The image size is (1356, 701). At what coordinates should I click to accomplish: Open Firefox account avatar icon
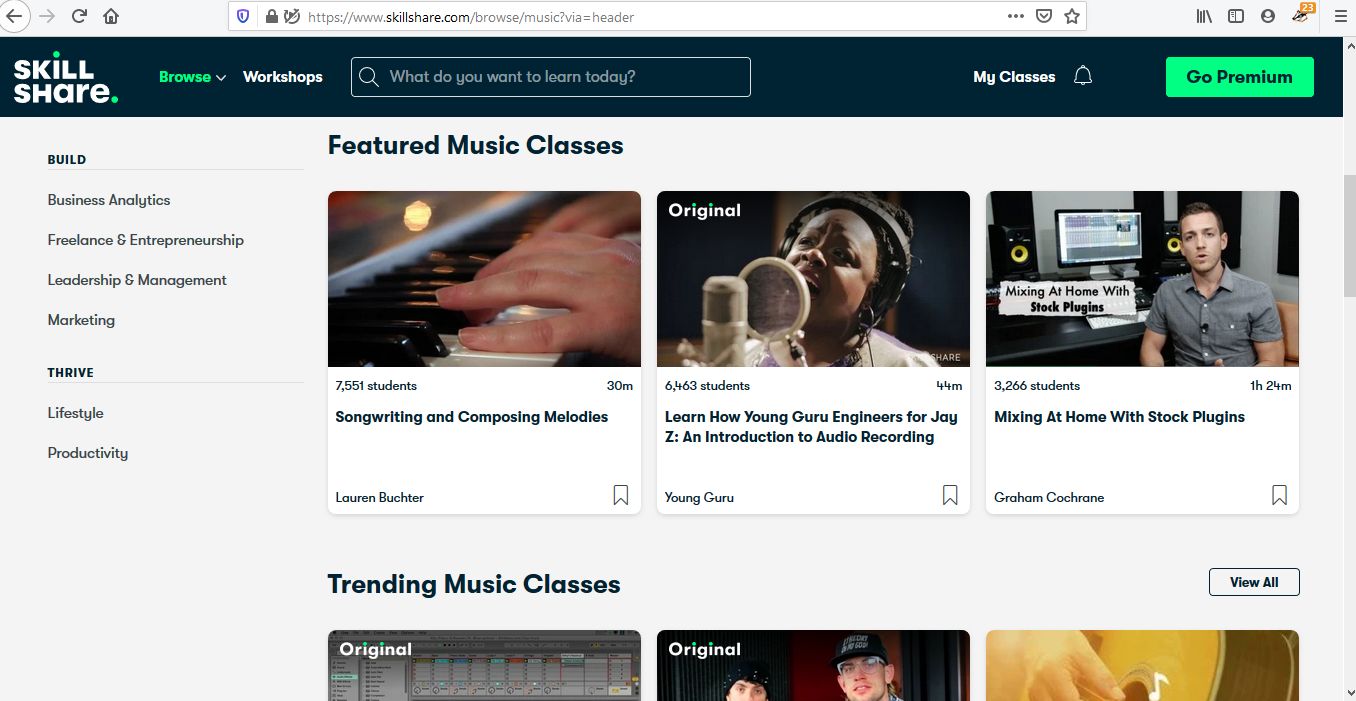(1268, 16)
